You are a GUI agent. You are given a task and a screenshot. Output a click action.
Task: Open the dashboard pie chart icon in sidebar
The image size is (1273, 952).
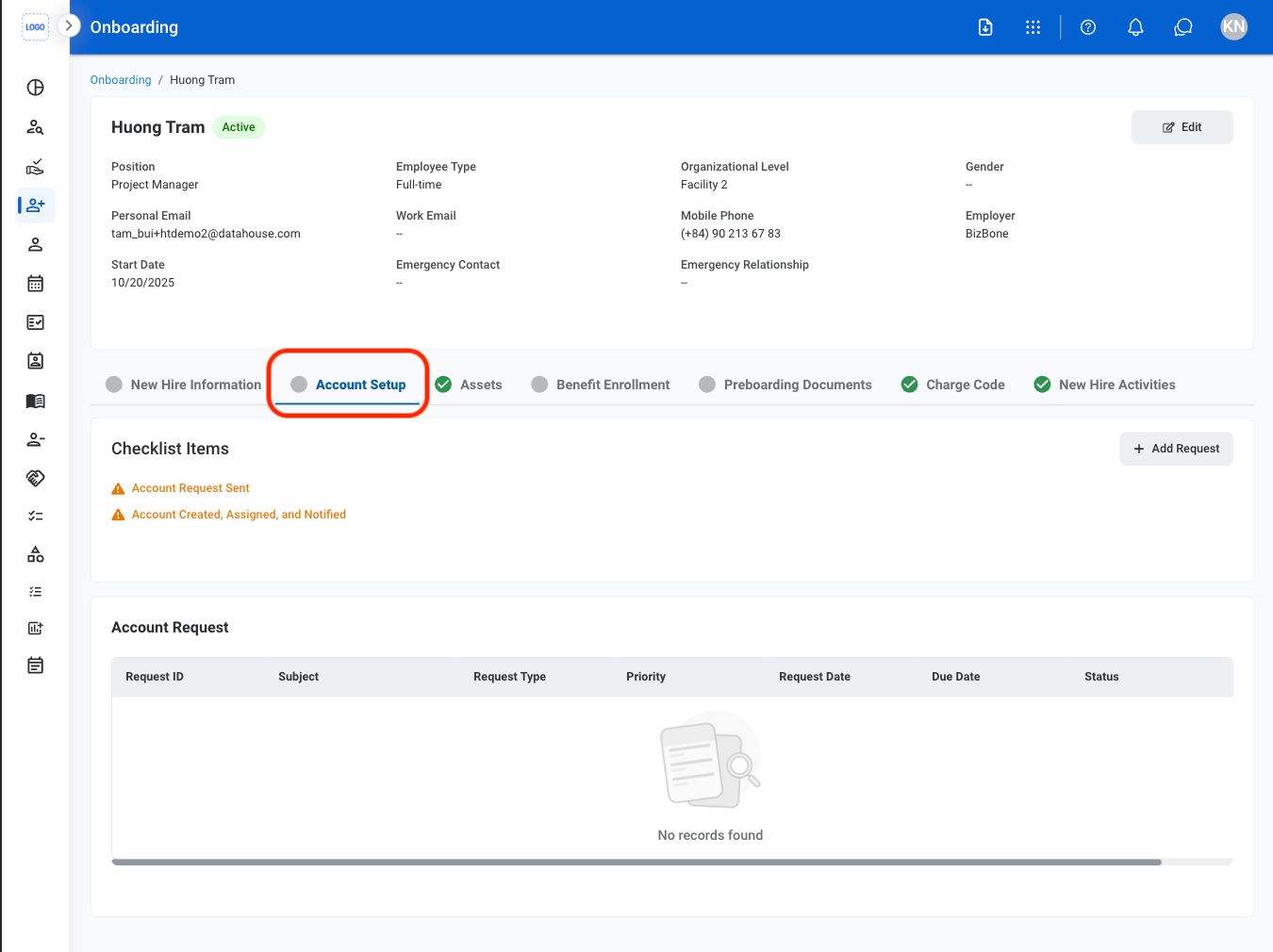(36, 88)
